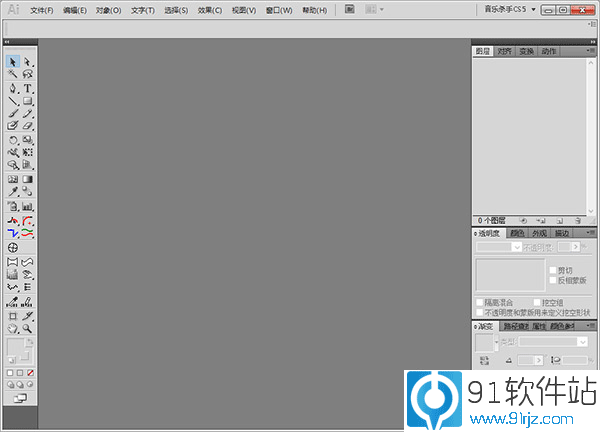Select the Magic Wand tool
This screenshot has width=600, height=432.
pos(13,74)
